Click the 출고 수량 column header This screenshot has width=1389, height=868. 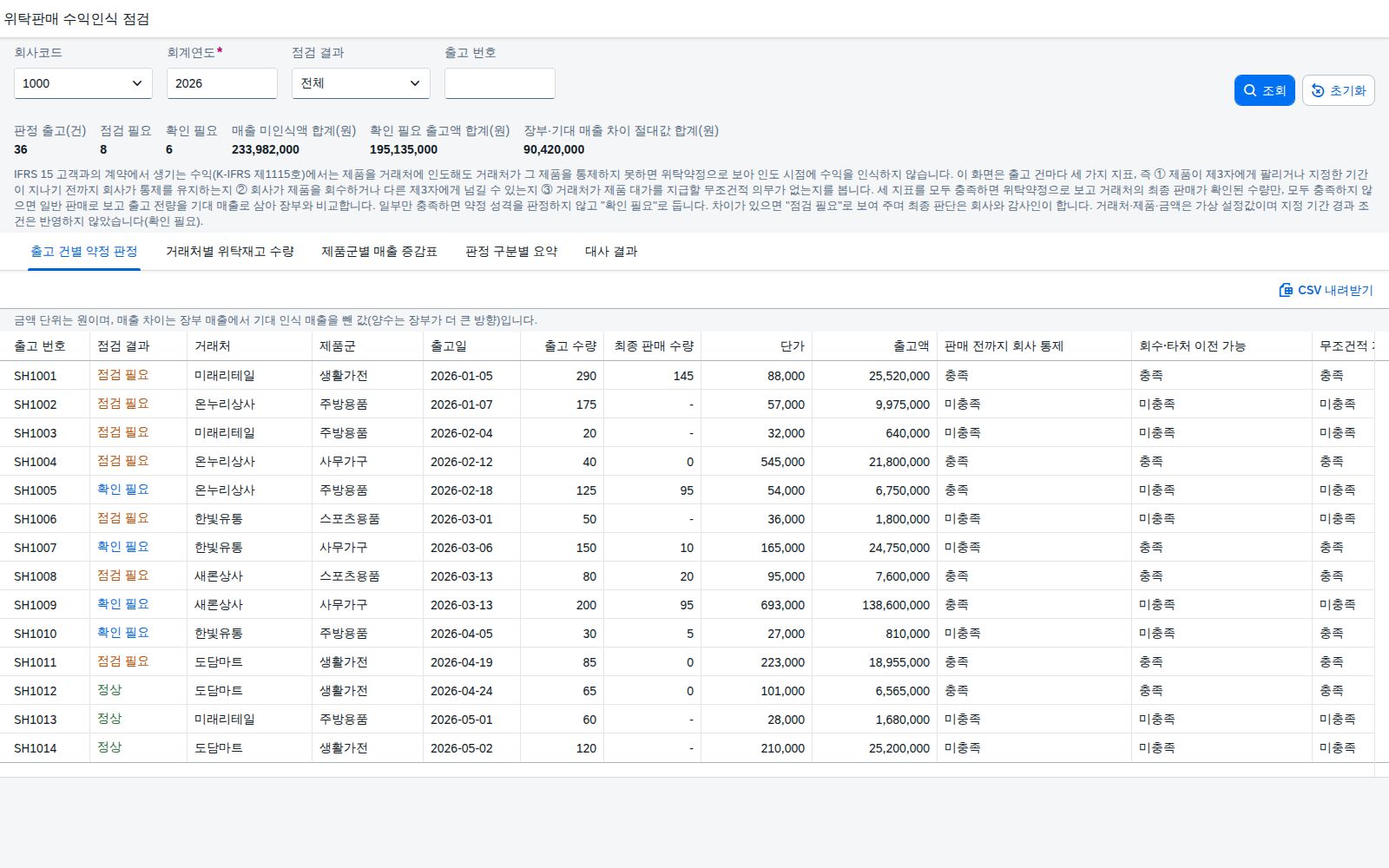coord(563,346)
